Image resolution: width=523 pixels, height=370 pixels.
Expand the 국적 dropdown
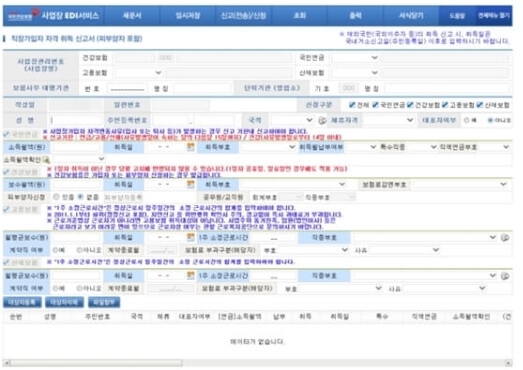point(293,120)
